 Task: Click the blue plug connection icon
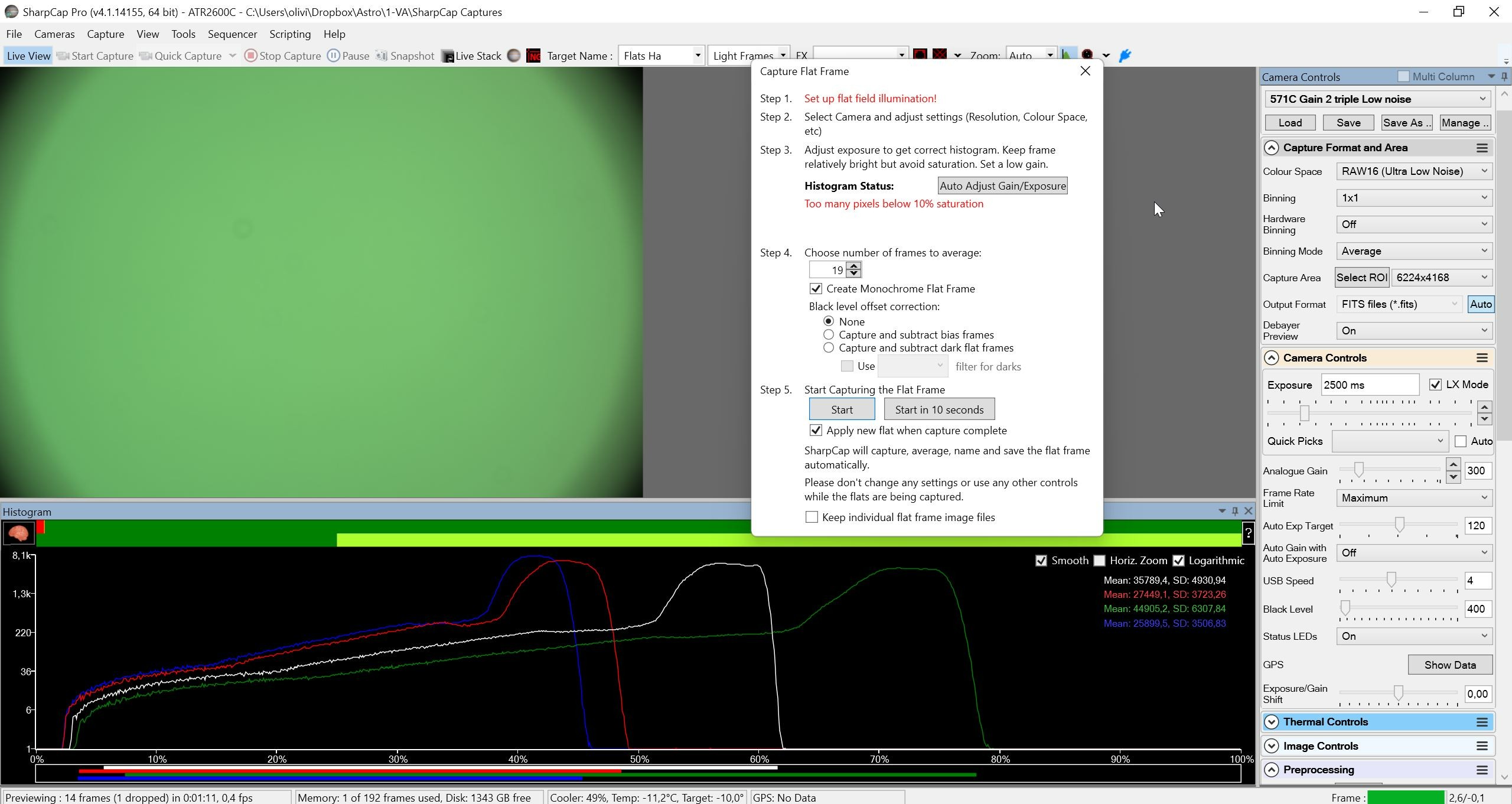pos(1125,56)
